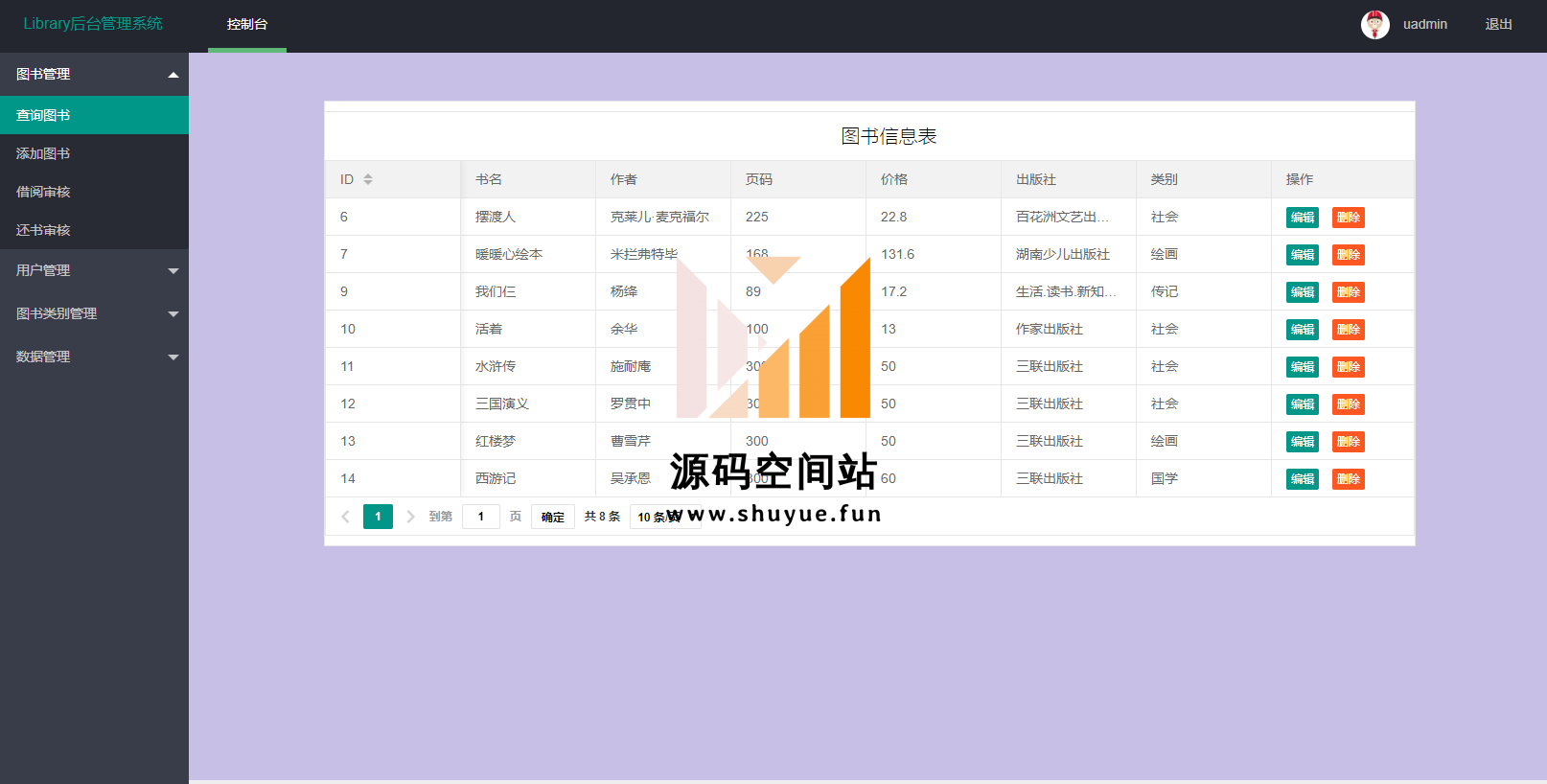Edit the book 三国演义

click(x=1303, y=404)
